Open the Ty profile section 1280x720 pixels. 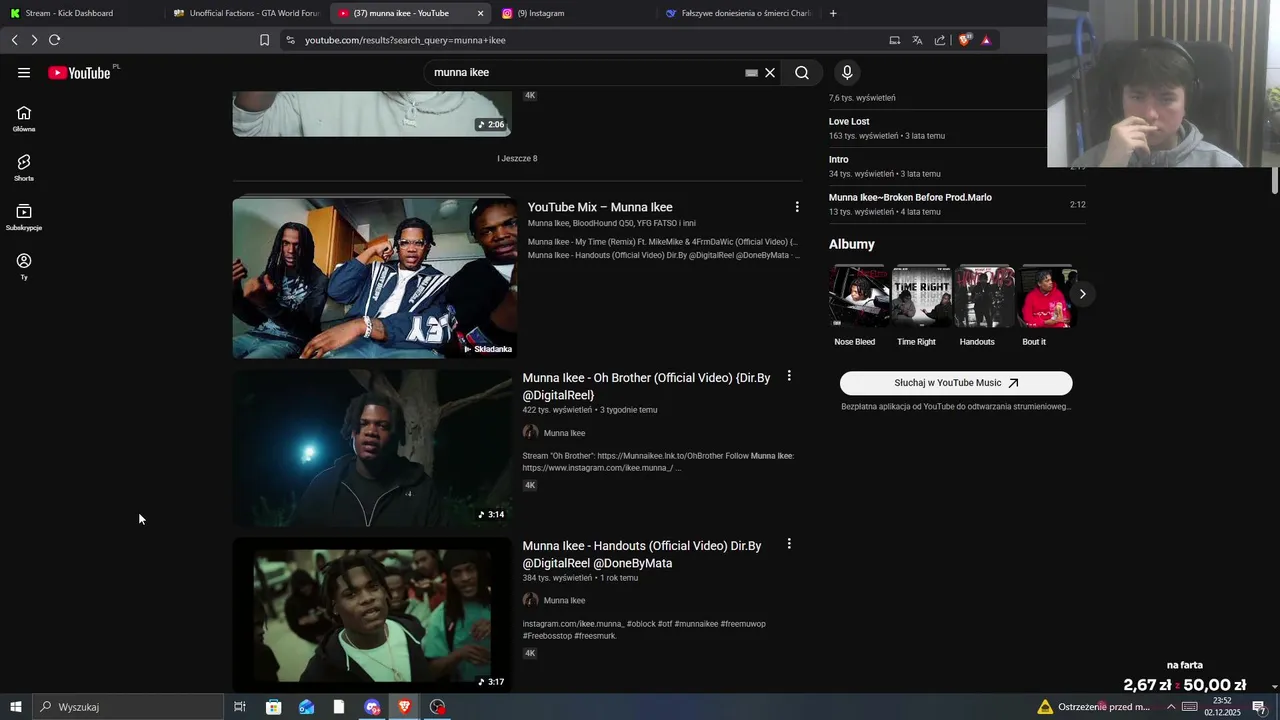point(24,266)
